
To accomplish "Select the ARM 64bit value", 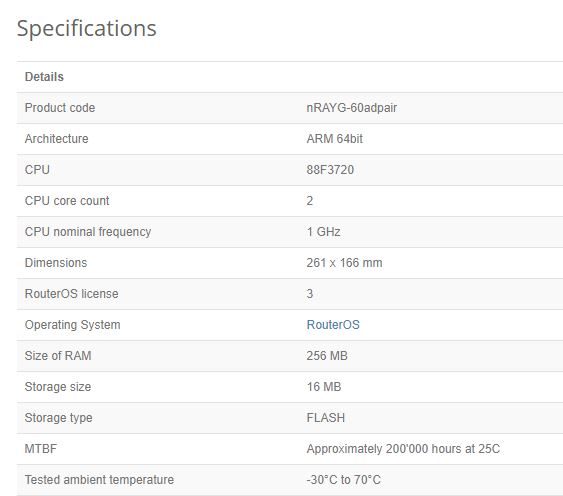I will (335, 139).
